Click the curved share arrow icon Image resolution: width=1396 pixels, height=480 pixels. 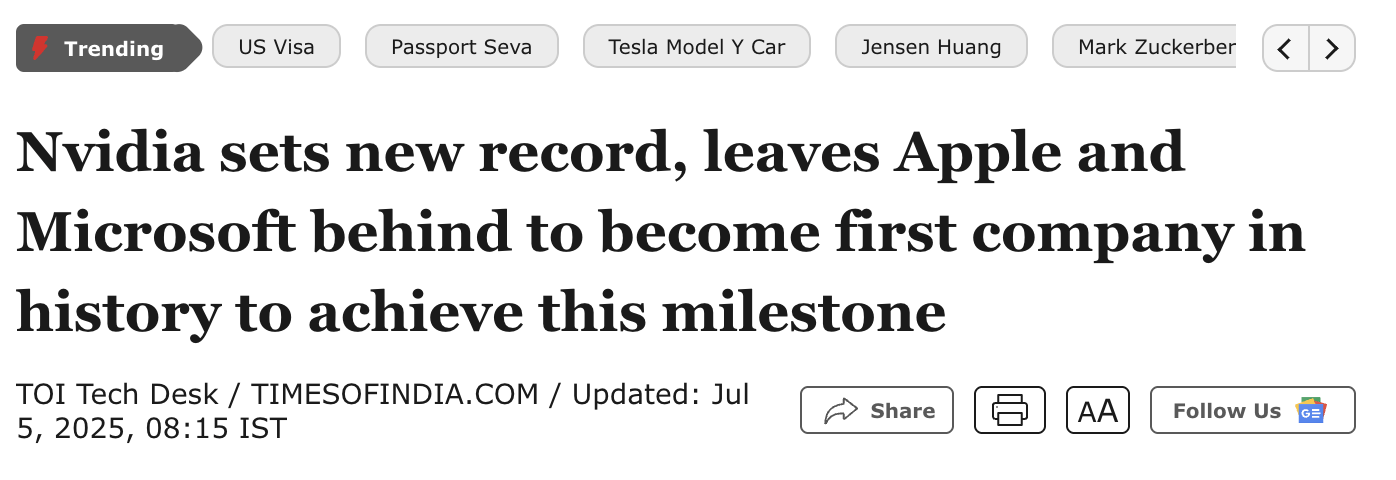pos(841,411)
